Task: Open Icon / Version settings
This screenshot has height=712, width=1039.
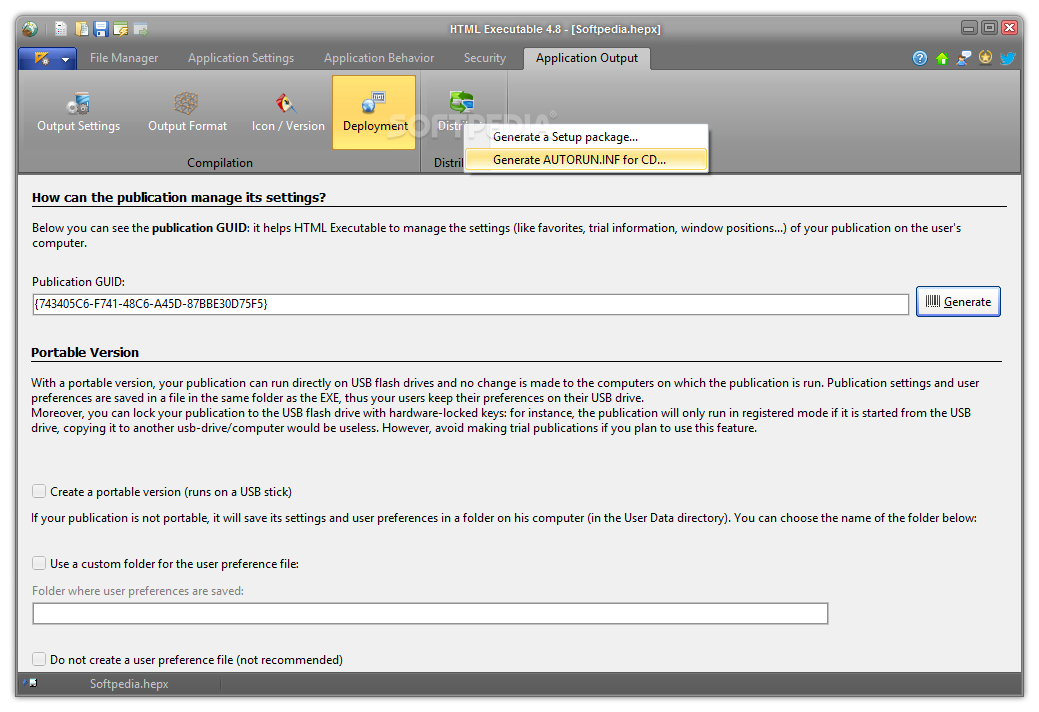Action: point(288,112)
